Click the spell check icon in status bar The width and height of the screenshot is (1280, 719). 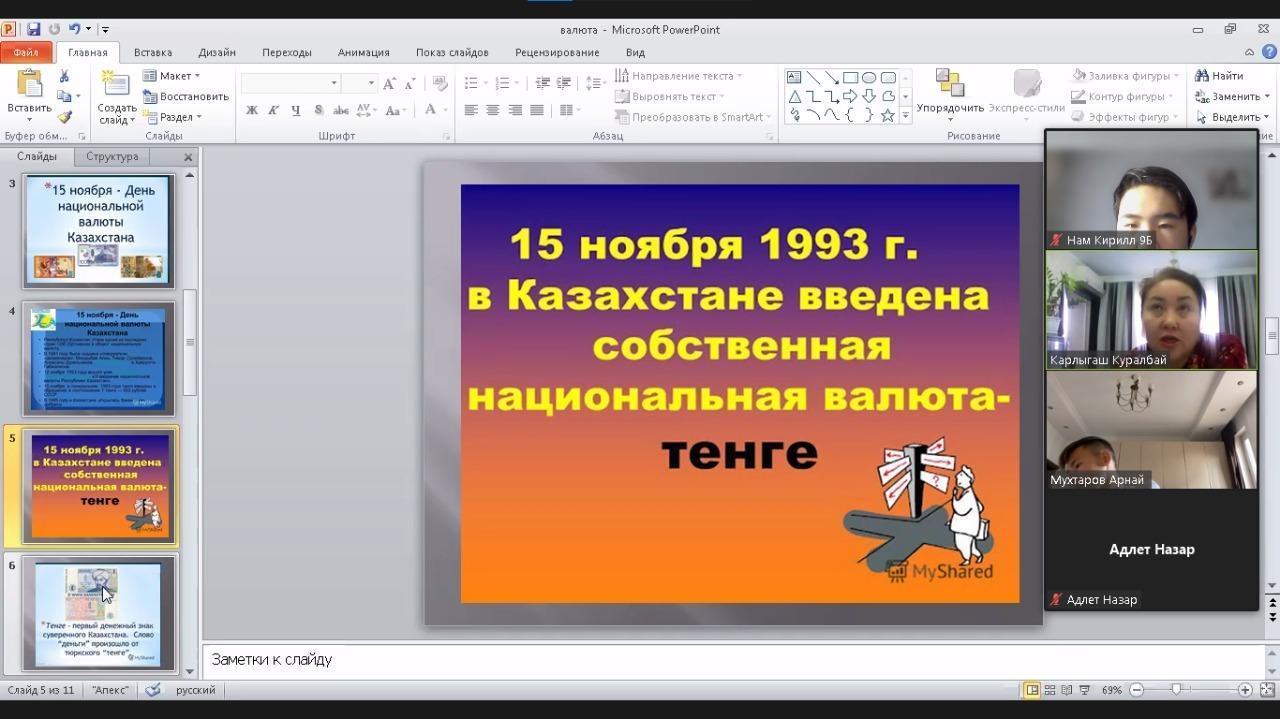click(x=153, y=690)
